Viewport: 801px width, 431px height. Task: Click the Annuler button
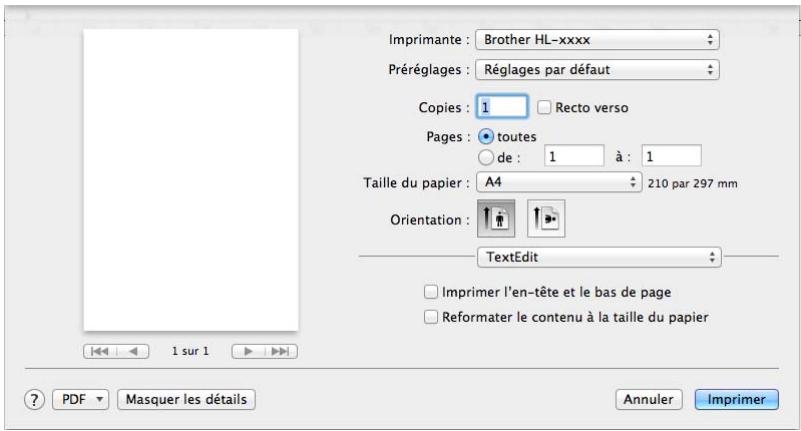(x=649, y=399)
